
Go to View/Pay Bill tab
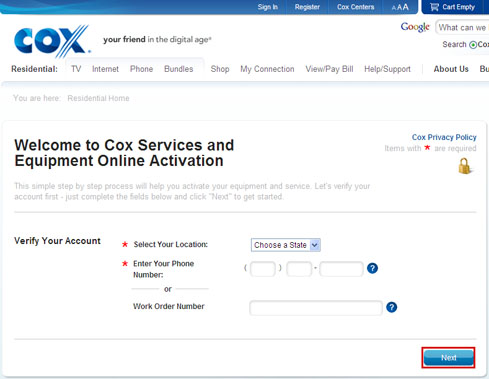(x=329, y=69)
